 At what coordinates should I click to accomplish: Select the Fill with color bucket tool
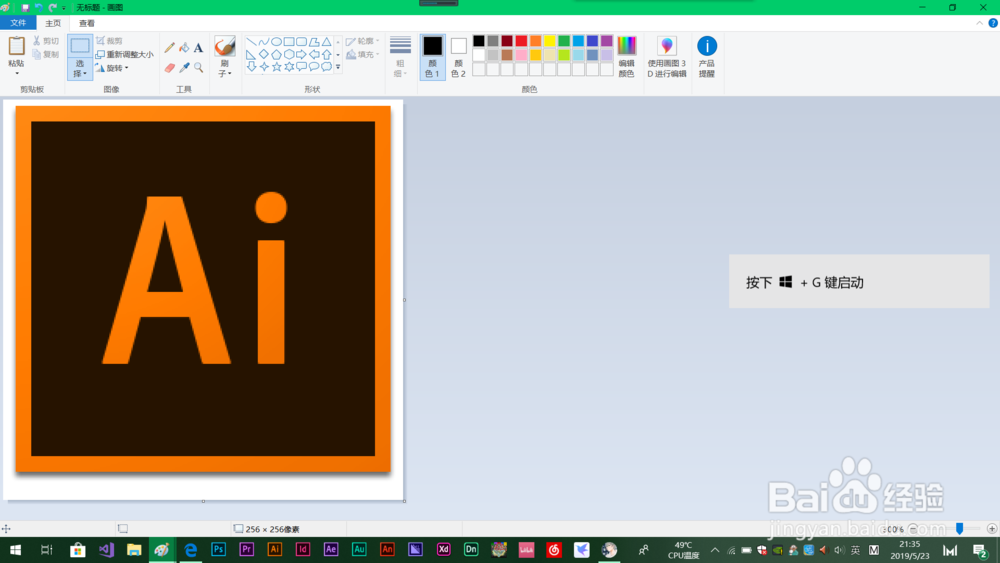pos(184,48)
